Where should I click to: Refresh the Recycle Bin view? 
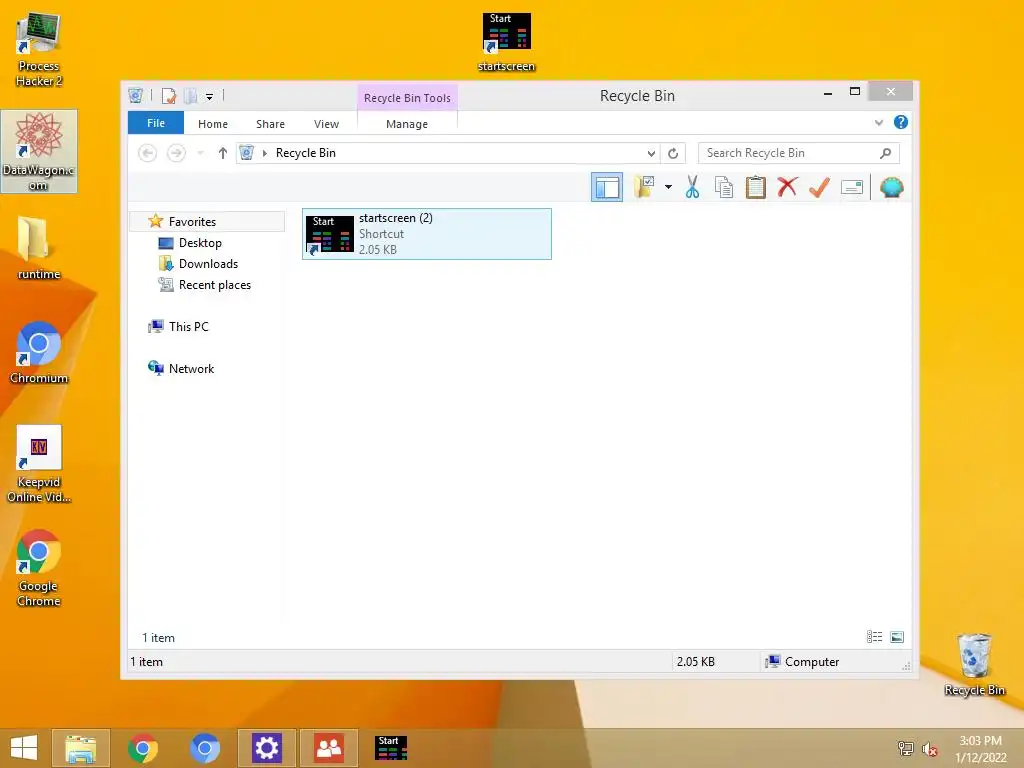[x=673, y=153]
